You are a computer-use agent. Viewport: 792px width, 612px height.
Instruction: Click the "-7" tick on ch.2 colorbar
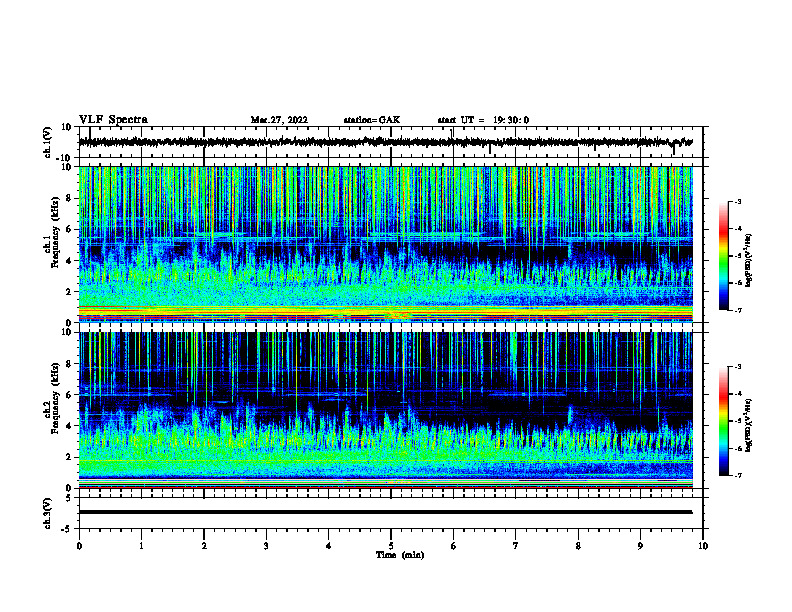[x=738, y=476]
